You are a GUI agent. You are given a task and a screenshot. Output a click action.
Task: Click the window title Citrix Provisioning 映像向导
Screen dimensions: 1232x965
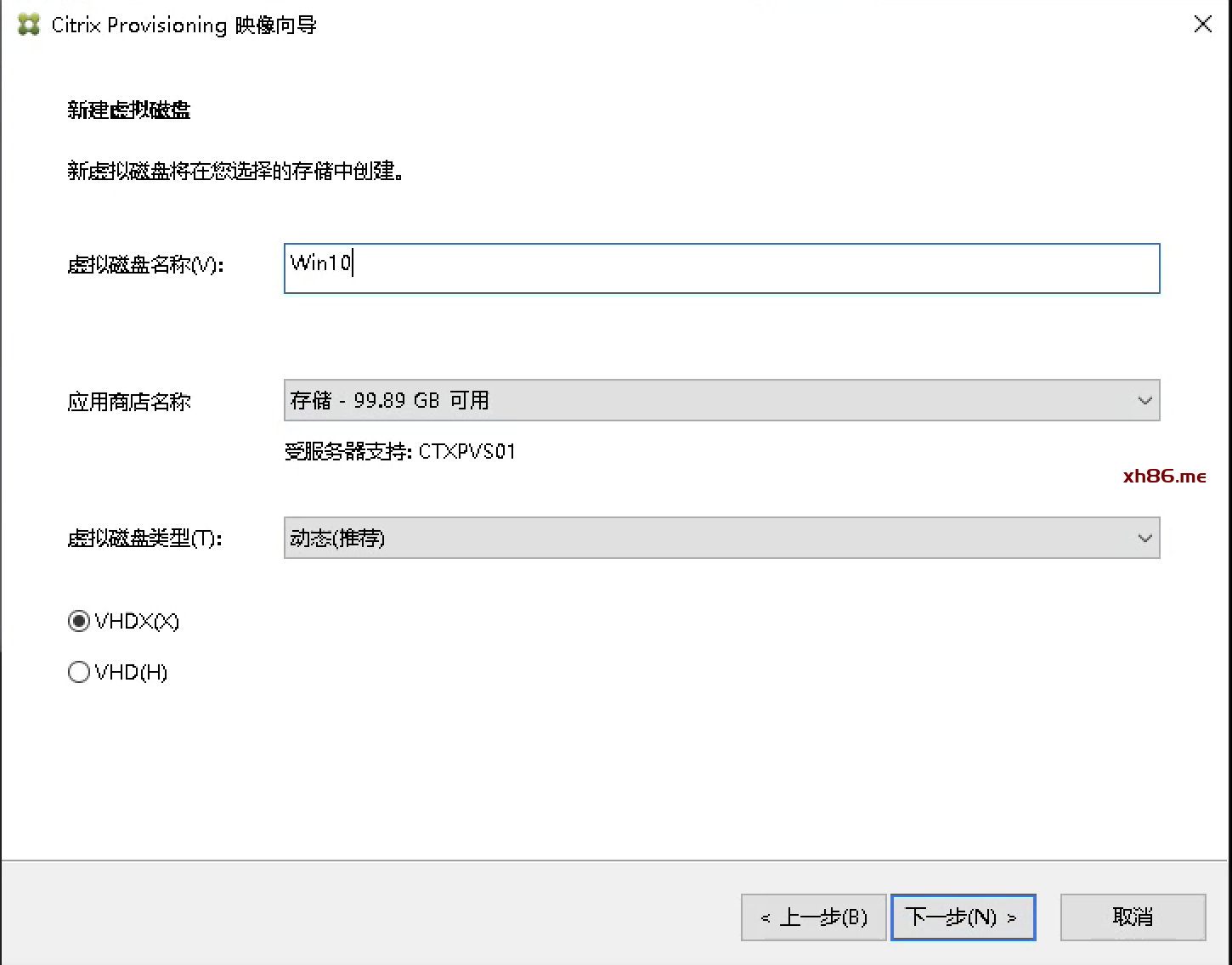[184, 25]
